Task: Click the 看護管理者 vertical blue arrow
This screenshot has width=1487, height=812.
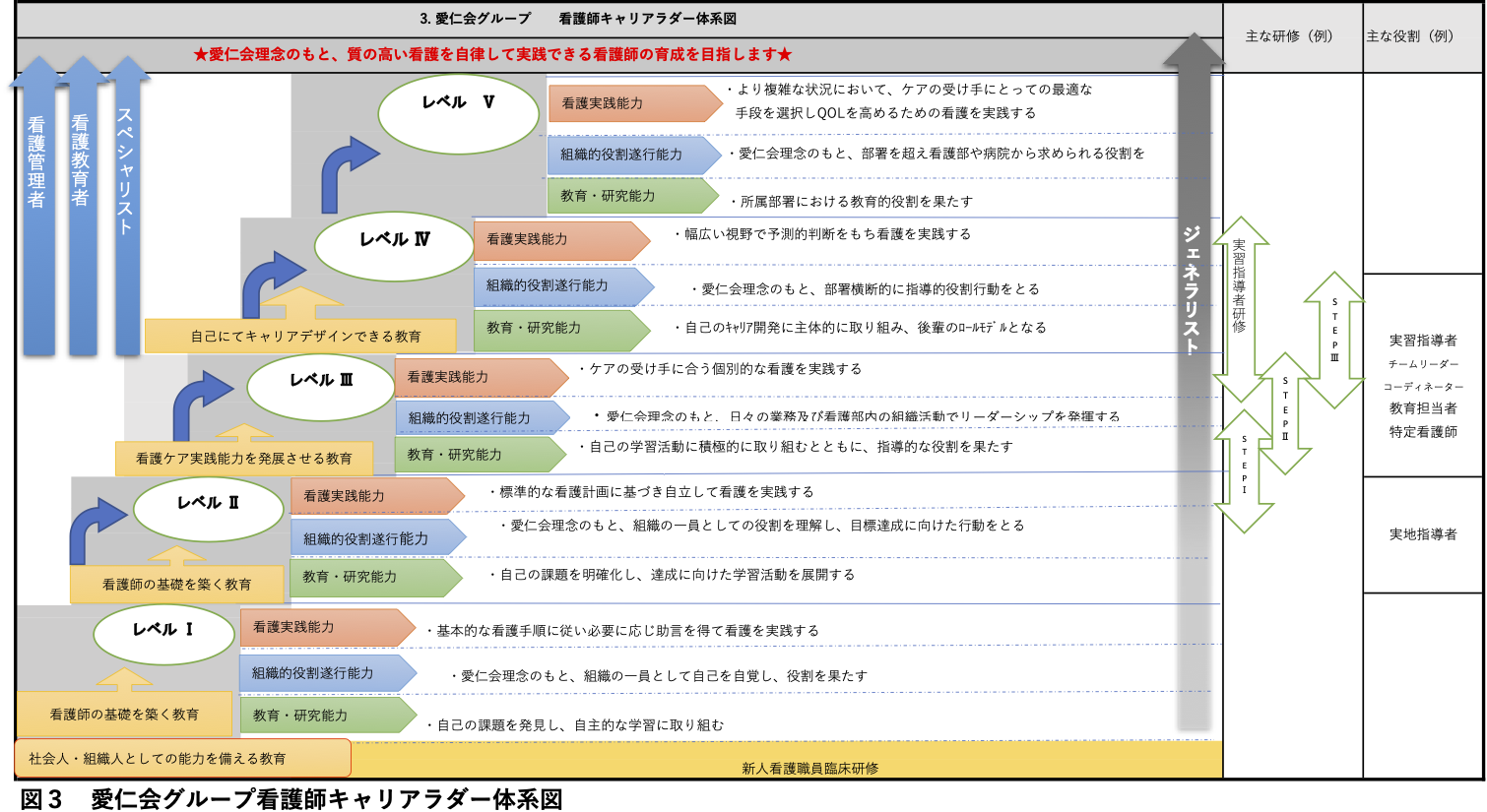Action: pyautogui.click(x=37, y=207)
